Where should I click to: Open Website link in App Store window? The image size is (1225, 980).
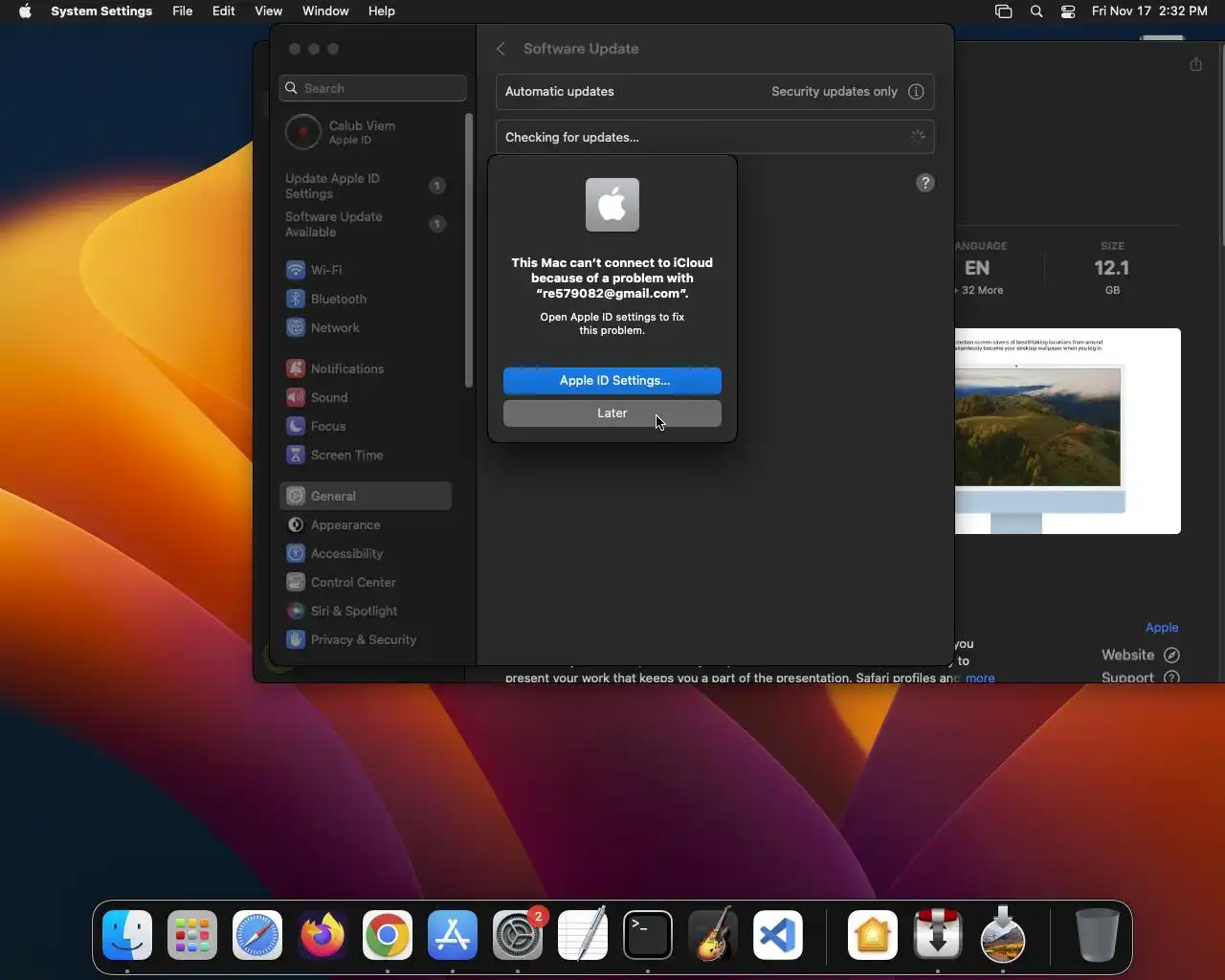1140,656
